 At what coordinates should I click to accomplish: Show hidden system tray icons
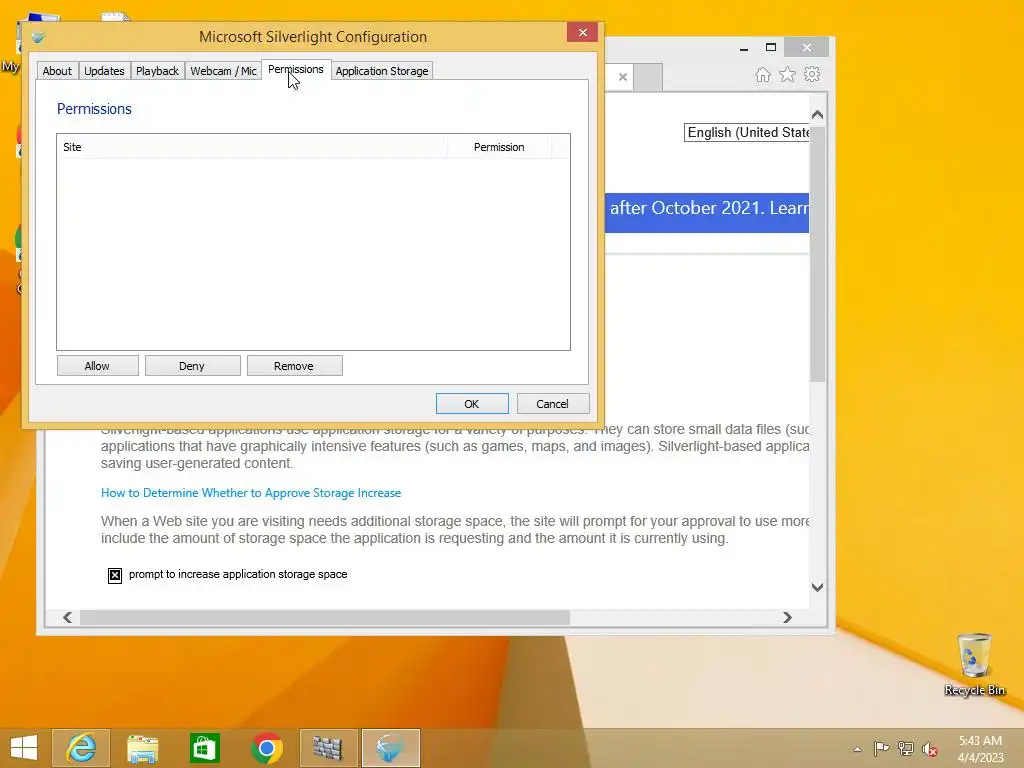857,749
